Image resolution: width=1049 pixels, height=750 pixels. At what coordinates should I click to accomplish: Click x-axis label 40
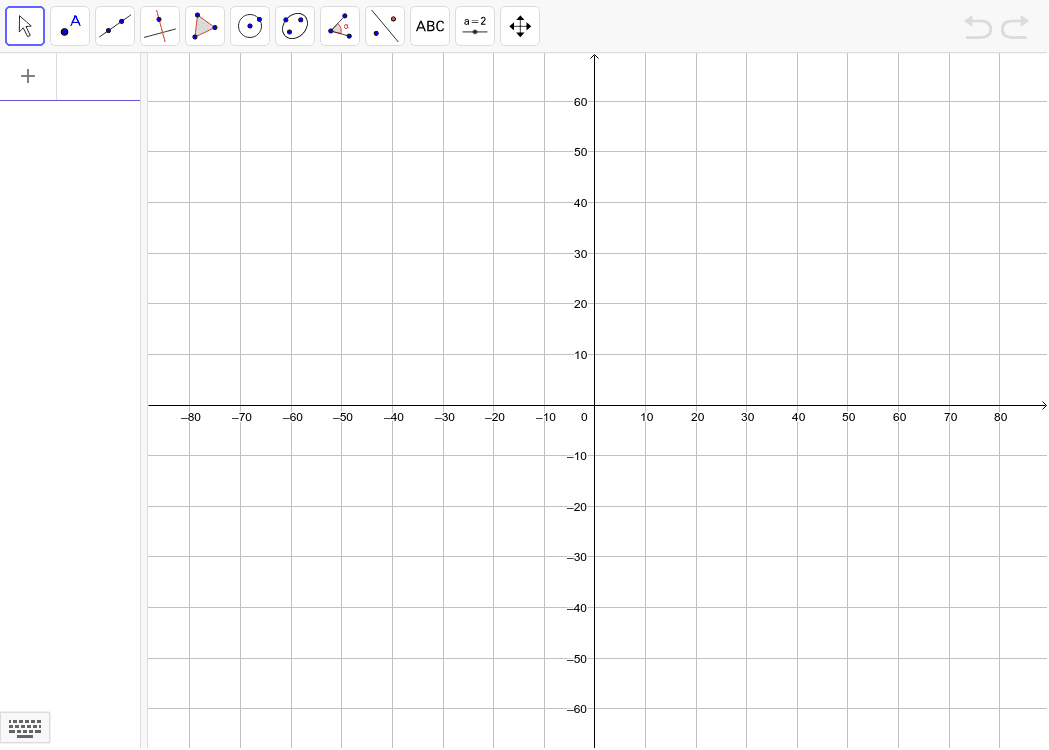click(x=798, y=417)
